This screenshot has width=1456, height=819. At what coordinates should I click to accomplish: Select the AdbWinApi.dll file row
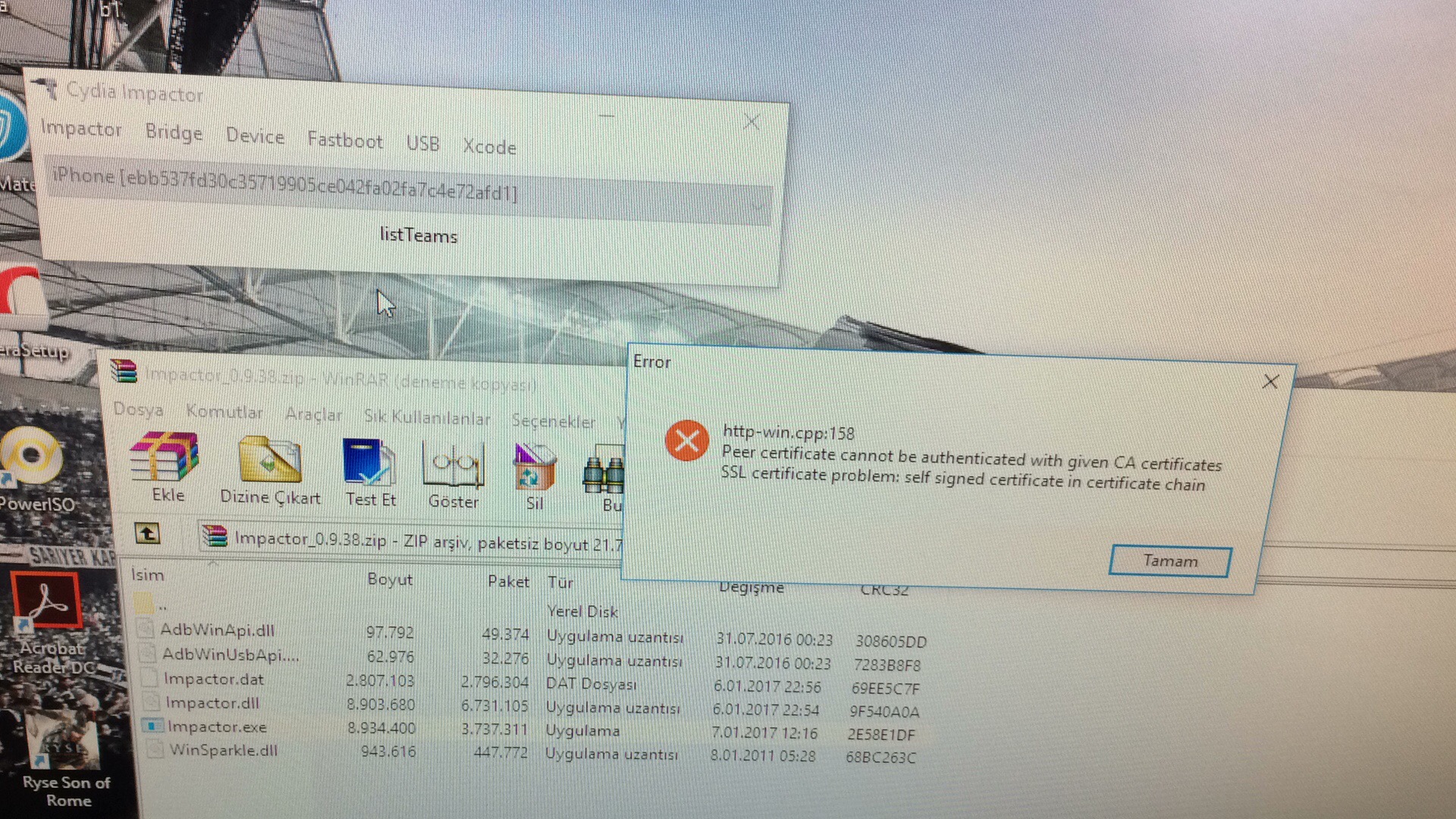pos(217,629)
